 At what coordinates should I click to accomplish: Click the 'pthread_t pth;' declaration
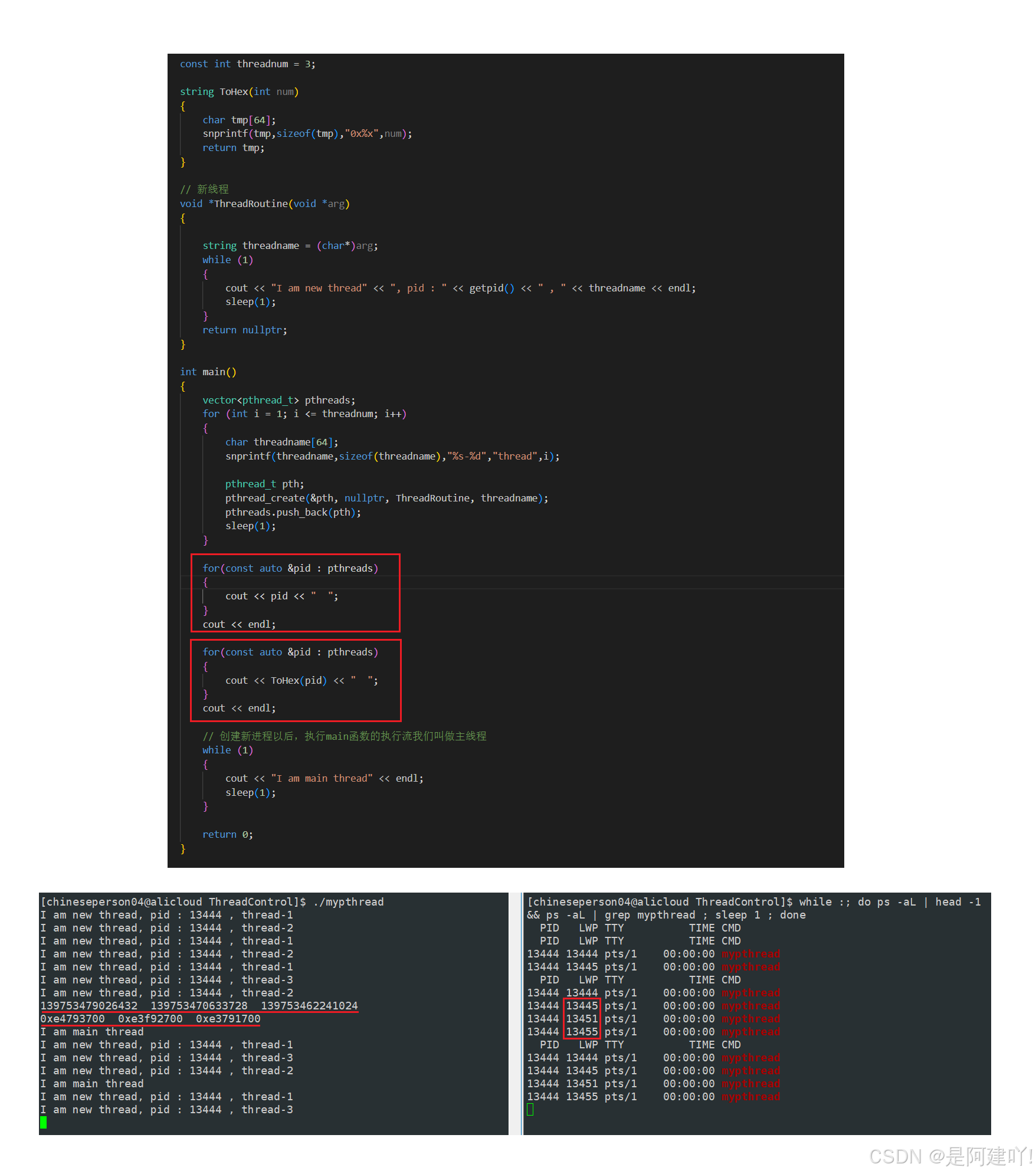[265, 484]
